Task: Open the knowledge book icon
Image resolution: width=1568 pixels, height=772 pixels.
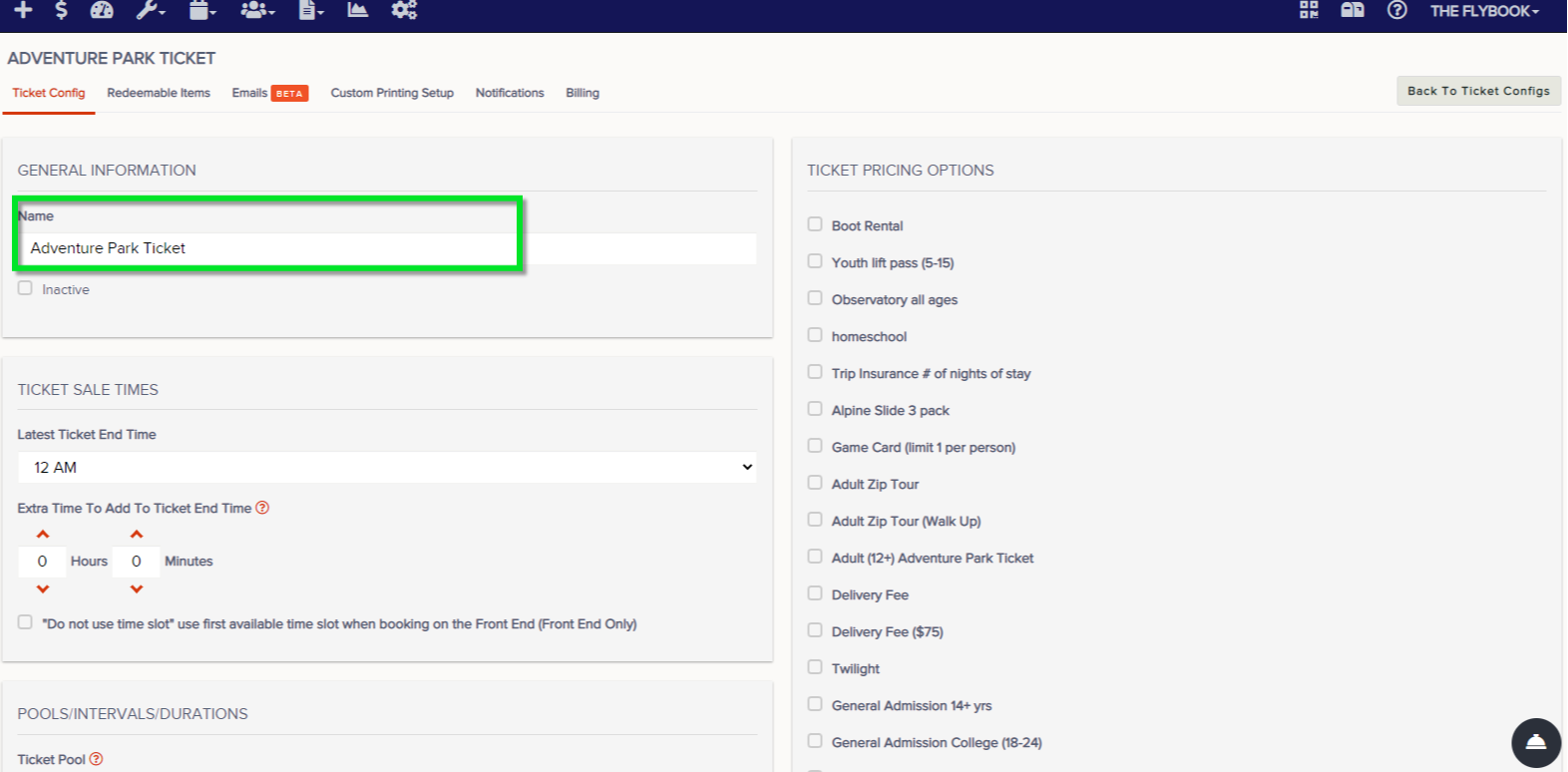Action: coord(1353,10)
